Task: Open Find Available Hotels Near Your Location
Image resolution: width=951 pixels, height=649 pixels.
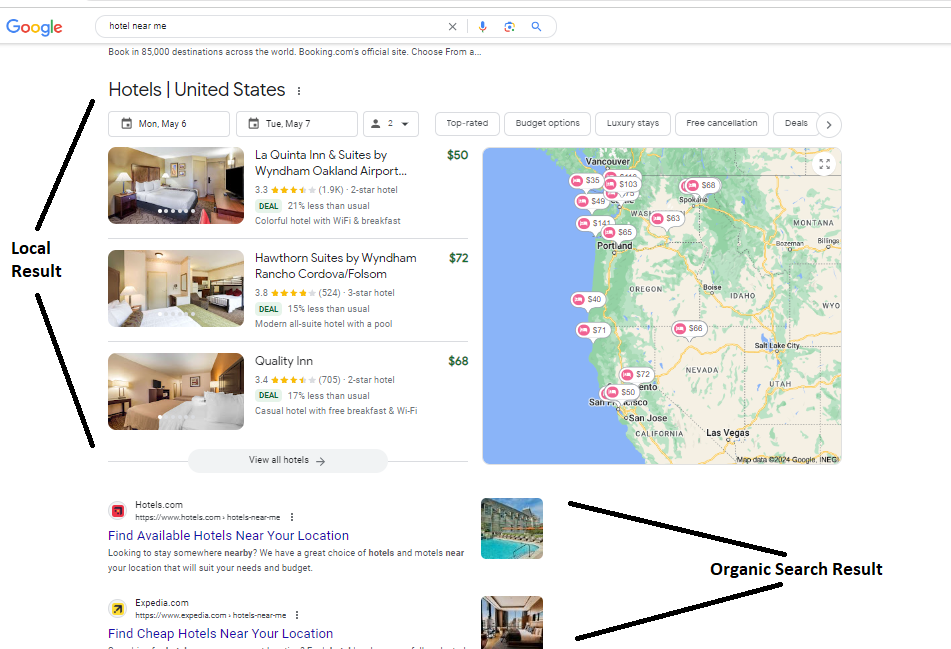Action: coord(229,536)
